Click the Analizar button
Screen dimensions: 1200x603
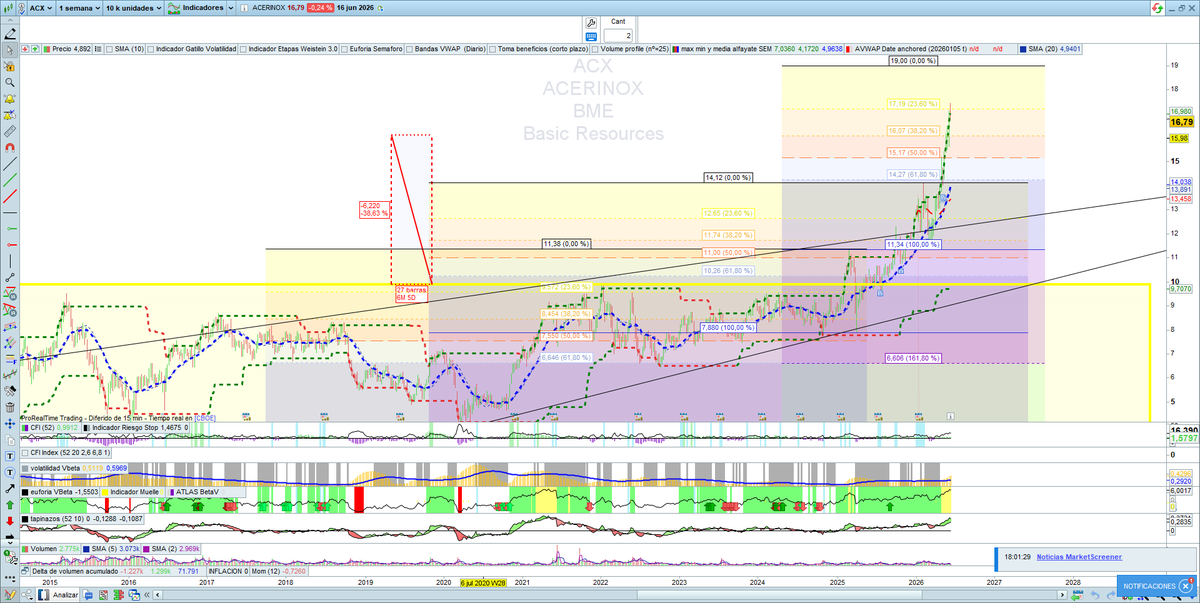[x=58, y=595]
